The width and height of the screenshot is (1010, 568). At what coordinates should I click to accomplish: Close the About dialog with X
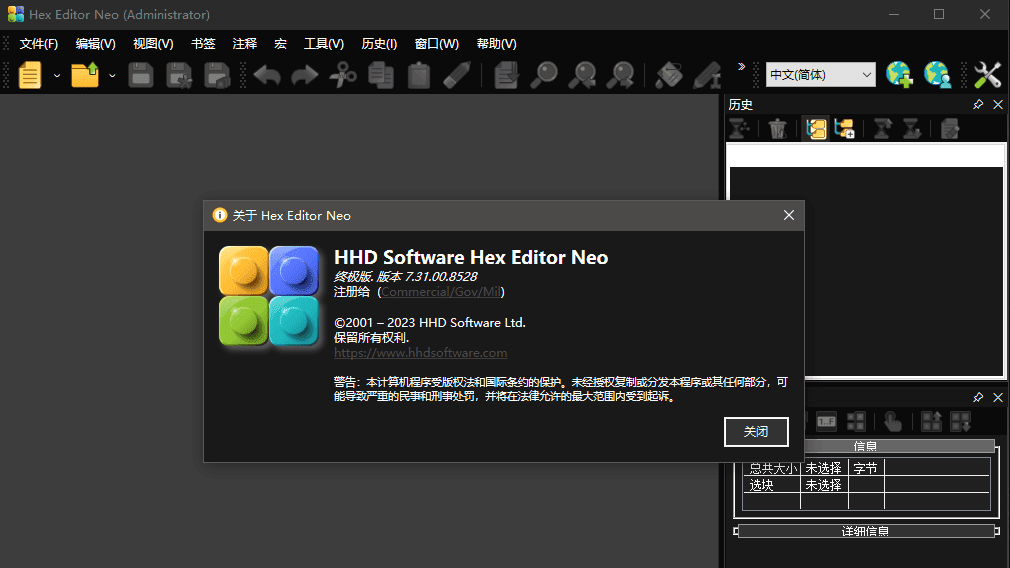pyautogui.click(x=789, y=215)
